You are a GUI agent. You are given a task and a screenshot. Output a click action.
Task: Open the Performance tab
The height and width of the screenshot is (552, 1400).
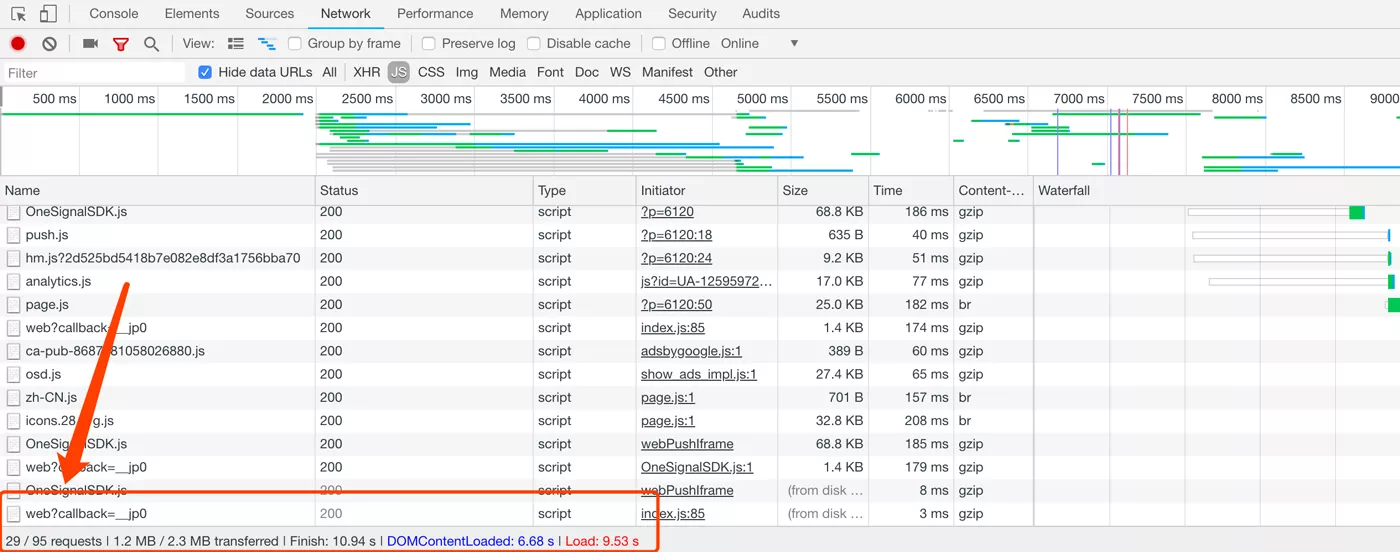coord(434,14)
